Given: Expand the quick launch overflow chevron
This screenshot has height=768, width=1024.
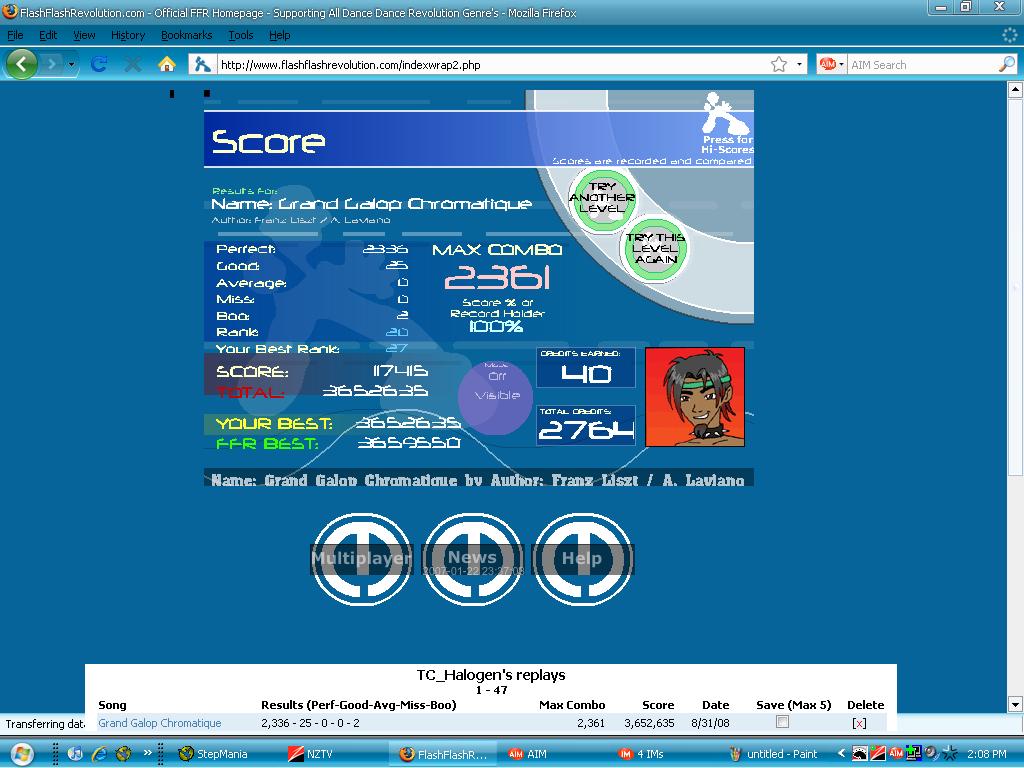Looking at the screenshot, I should (x=148, y=752).
